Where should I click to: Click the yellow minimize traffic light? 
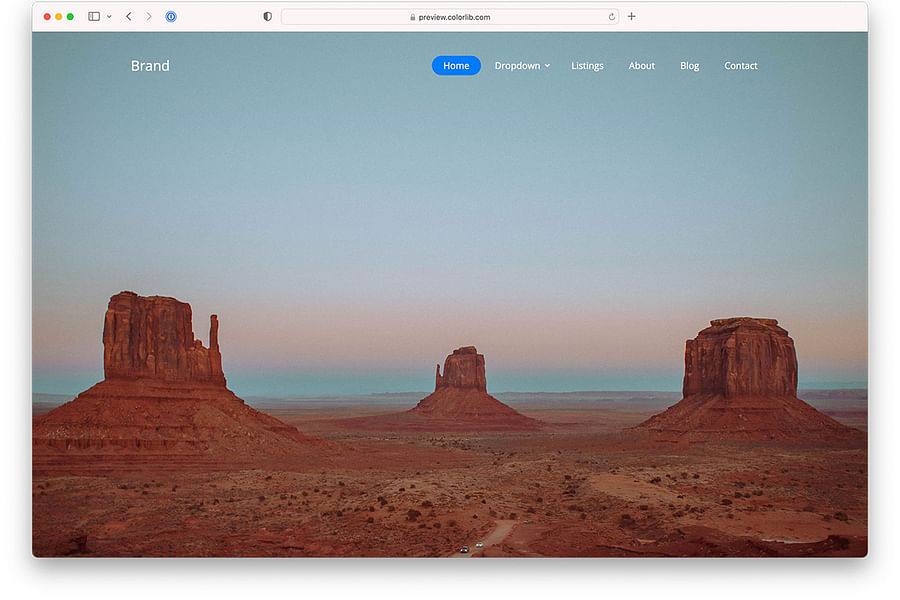56,16
